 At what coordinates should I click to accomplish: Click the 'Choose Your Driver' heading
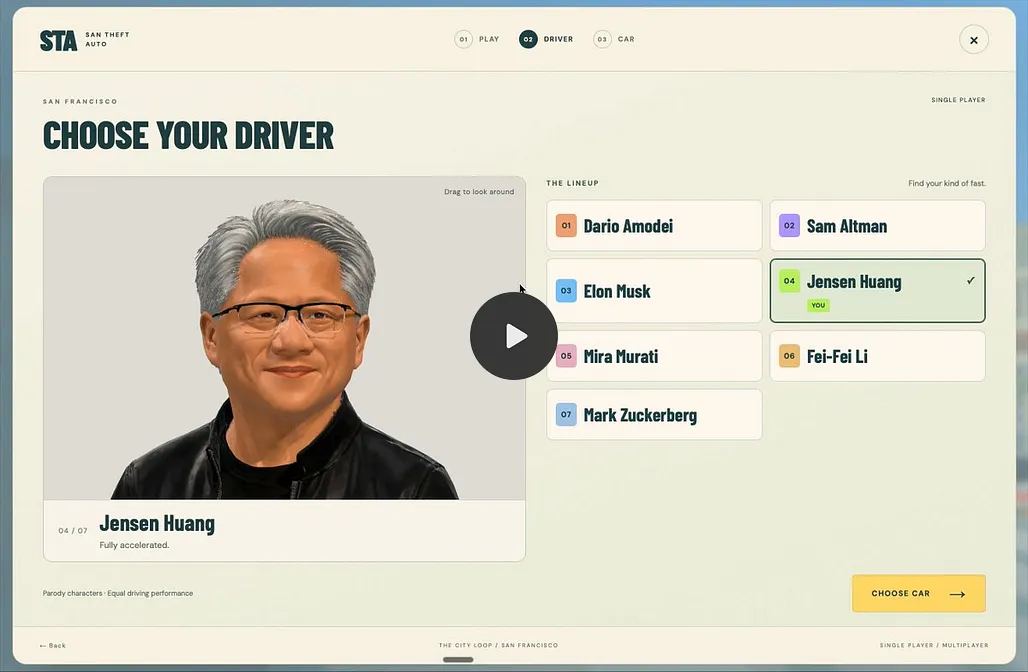[189, 135]
